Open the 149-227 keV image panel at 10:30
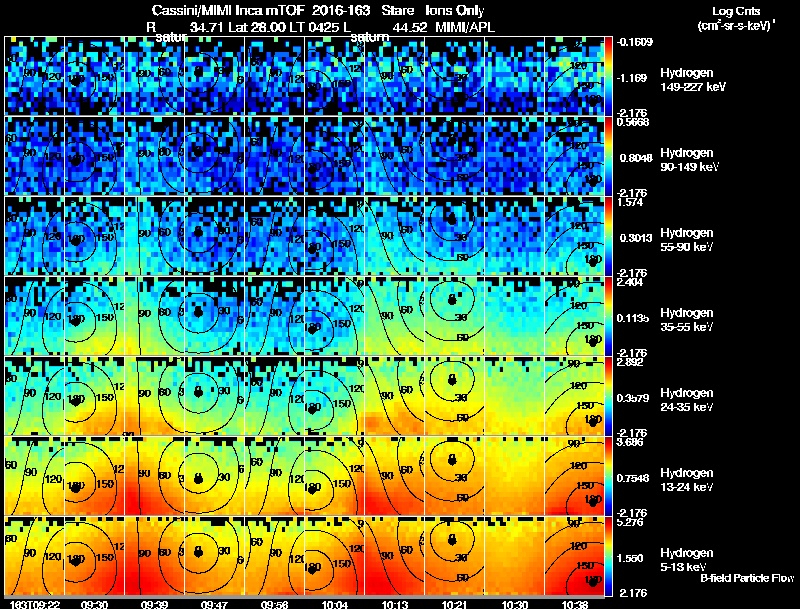This screenshot has width=800, height=609. 514,76
